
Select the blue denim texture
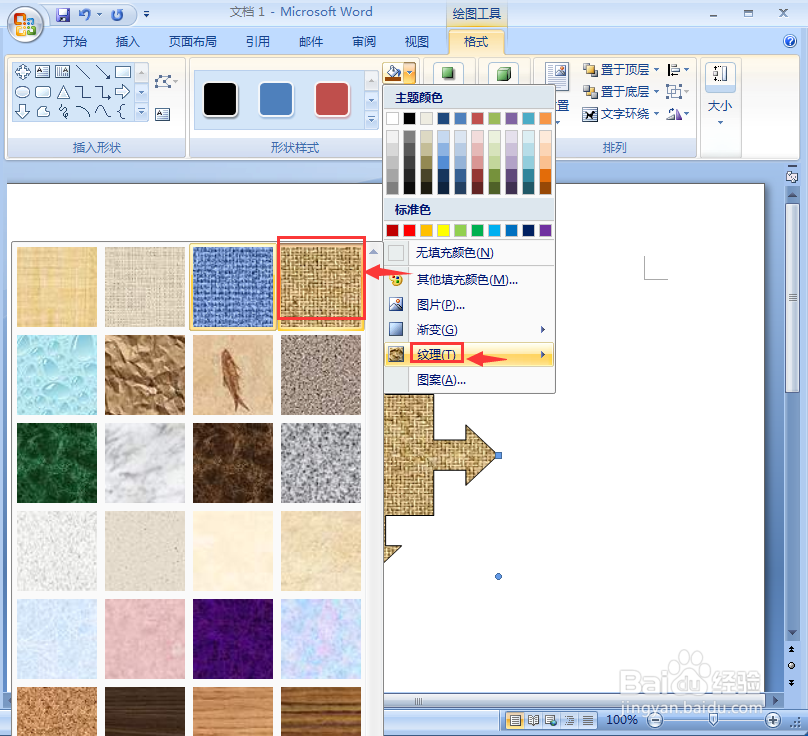point(233,287)
